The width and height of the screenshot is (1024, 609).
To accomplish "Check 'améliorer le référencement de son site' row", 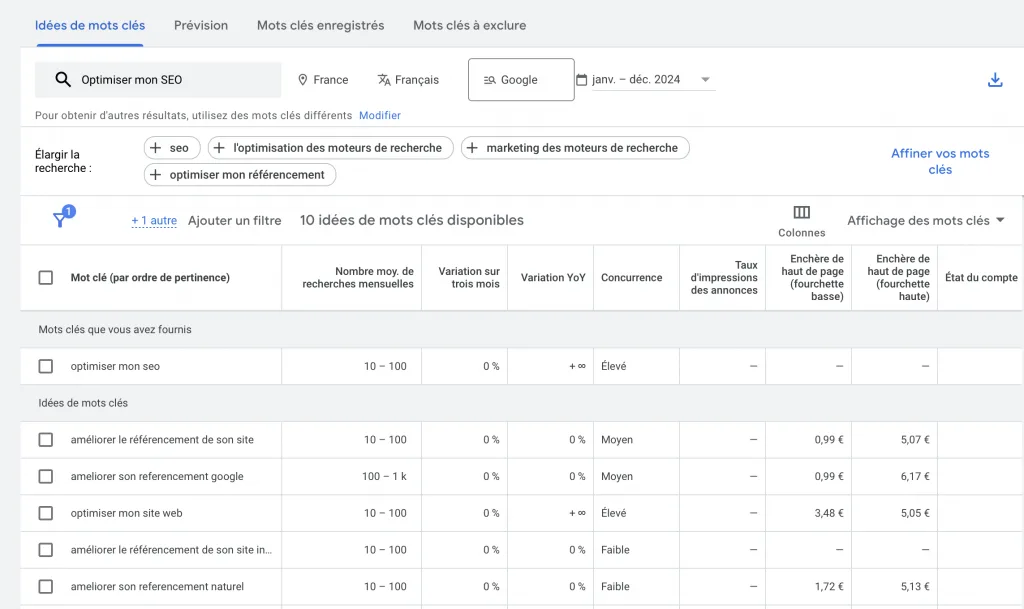I will point(46,439).
